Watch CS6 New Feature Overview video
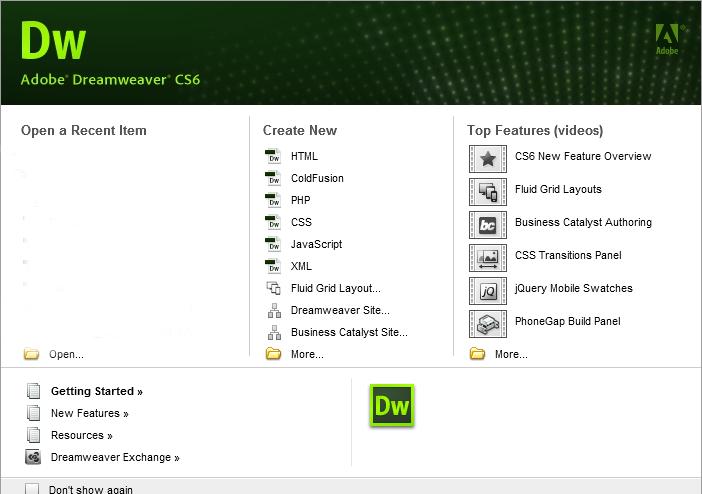 pos(583,156)
